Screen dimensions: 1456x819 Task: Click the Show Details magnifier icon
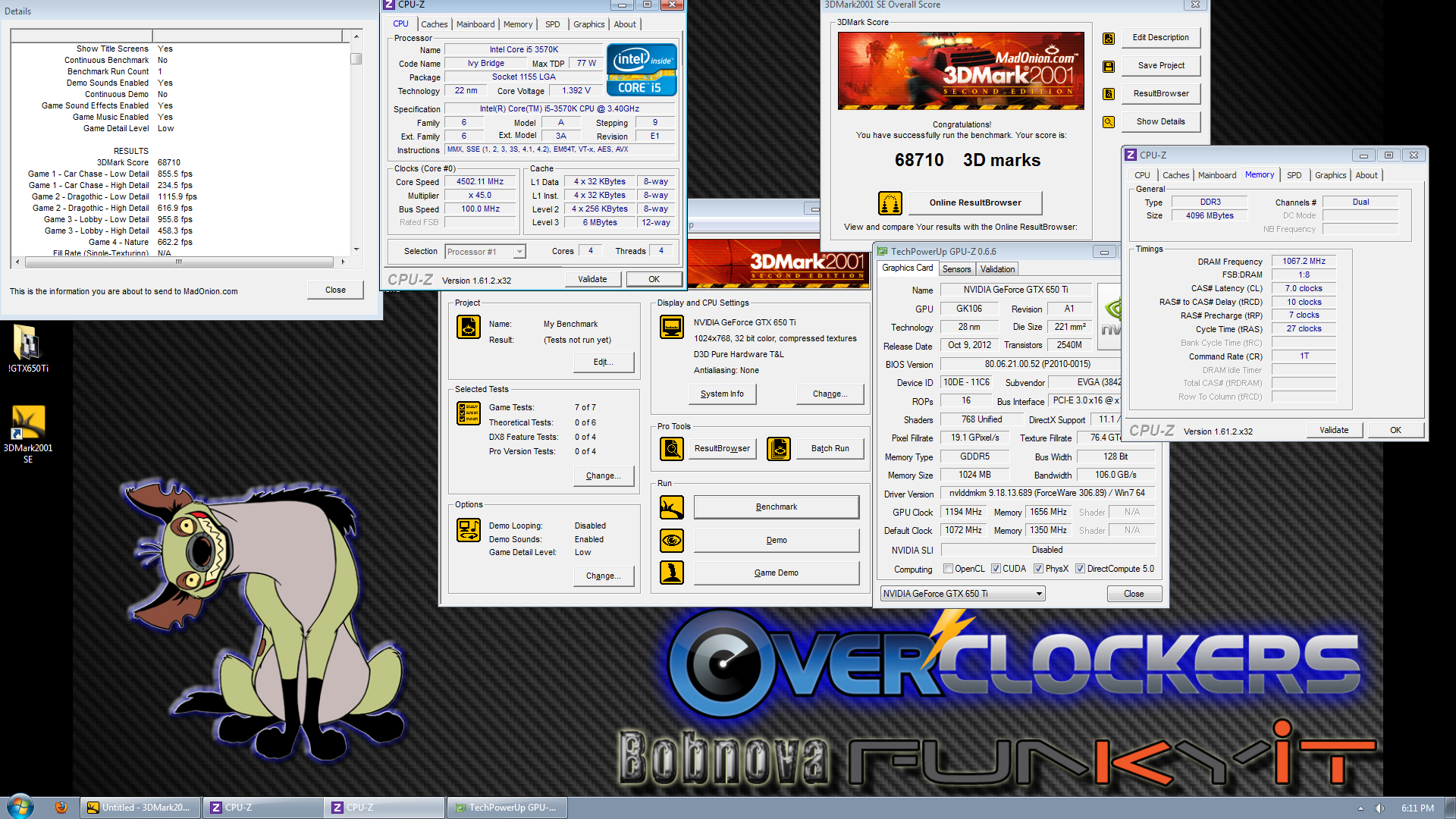(1108, 122)
